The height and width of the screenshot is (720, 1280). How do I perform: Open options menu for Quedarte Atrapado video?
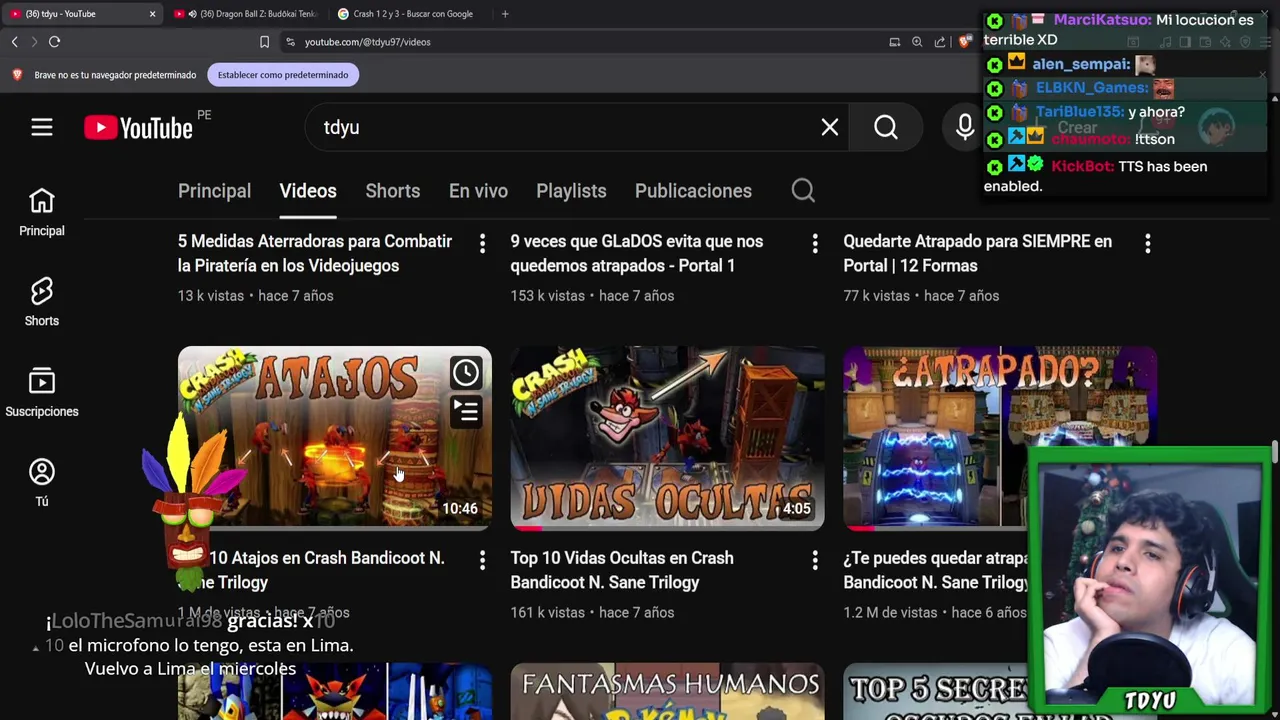1148,242
